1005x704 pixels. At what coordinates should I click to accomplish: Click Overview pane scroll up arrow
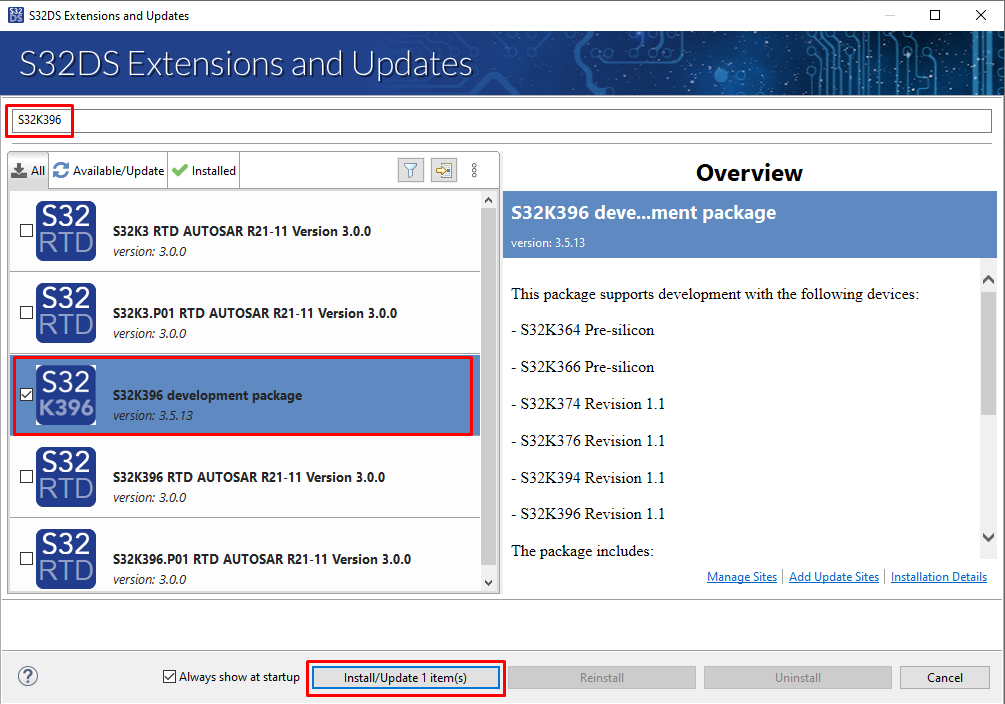tap(988, 280)
